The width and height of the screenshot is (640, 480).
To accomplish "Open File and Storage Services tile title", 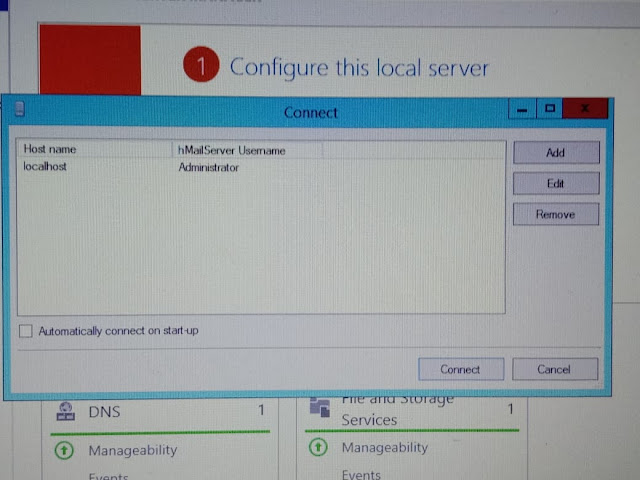I will [398, 409].
